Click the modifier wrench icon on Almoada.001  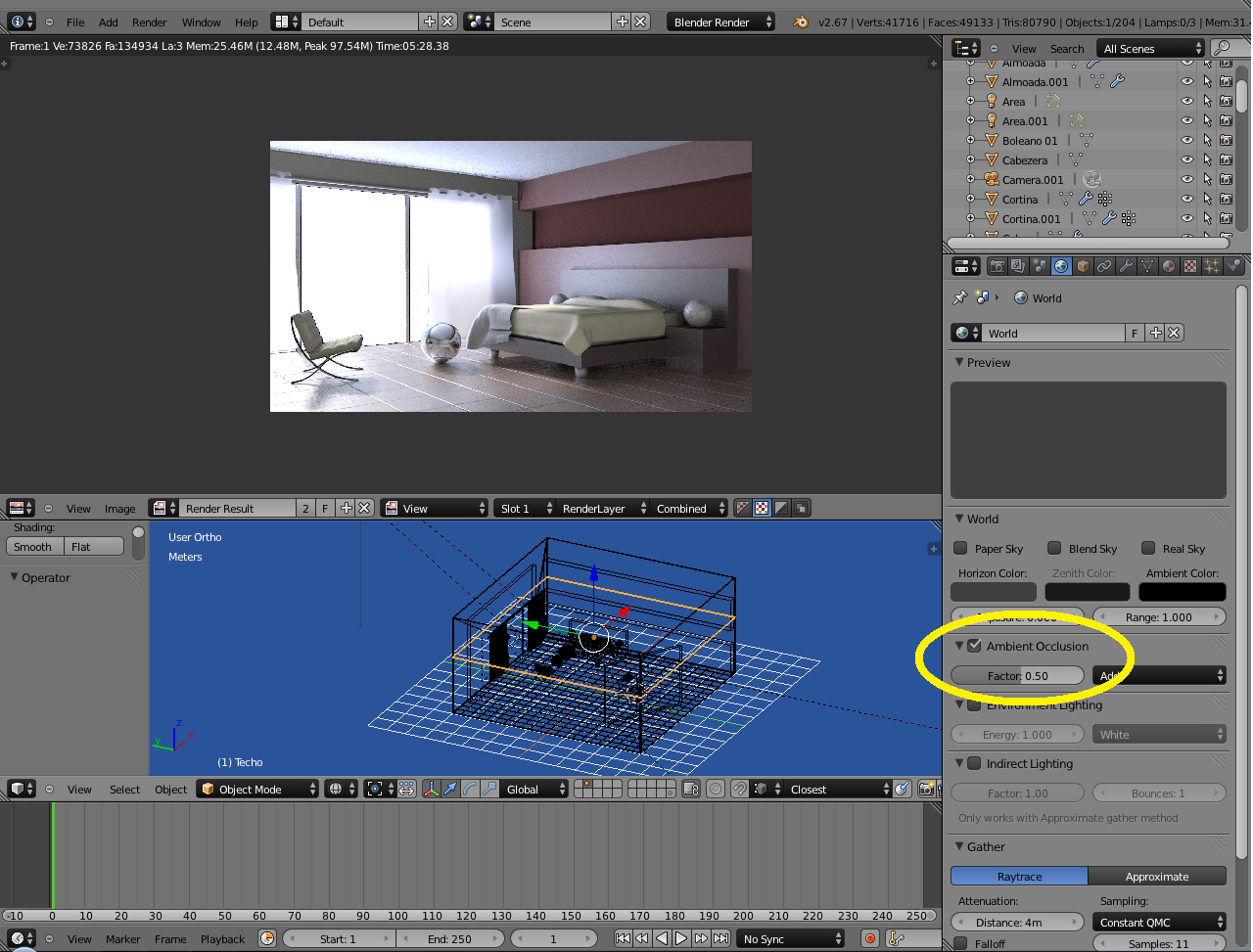[1118, 82]
